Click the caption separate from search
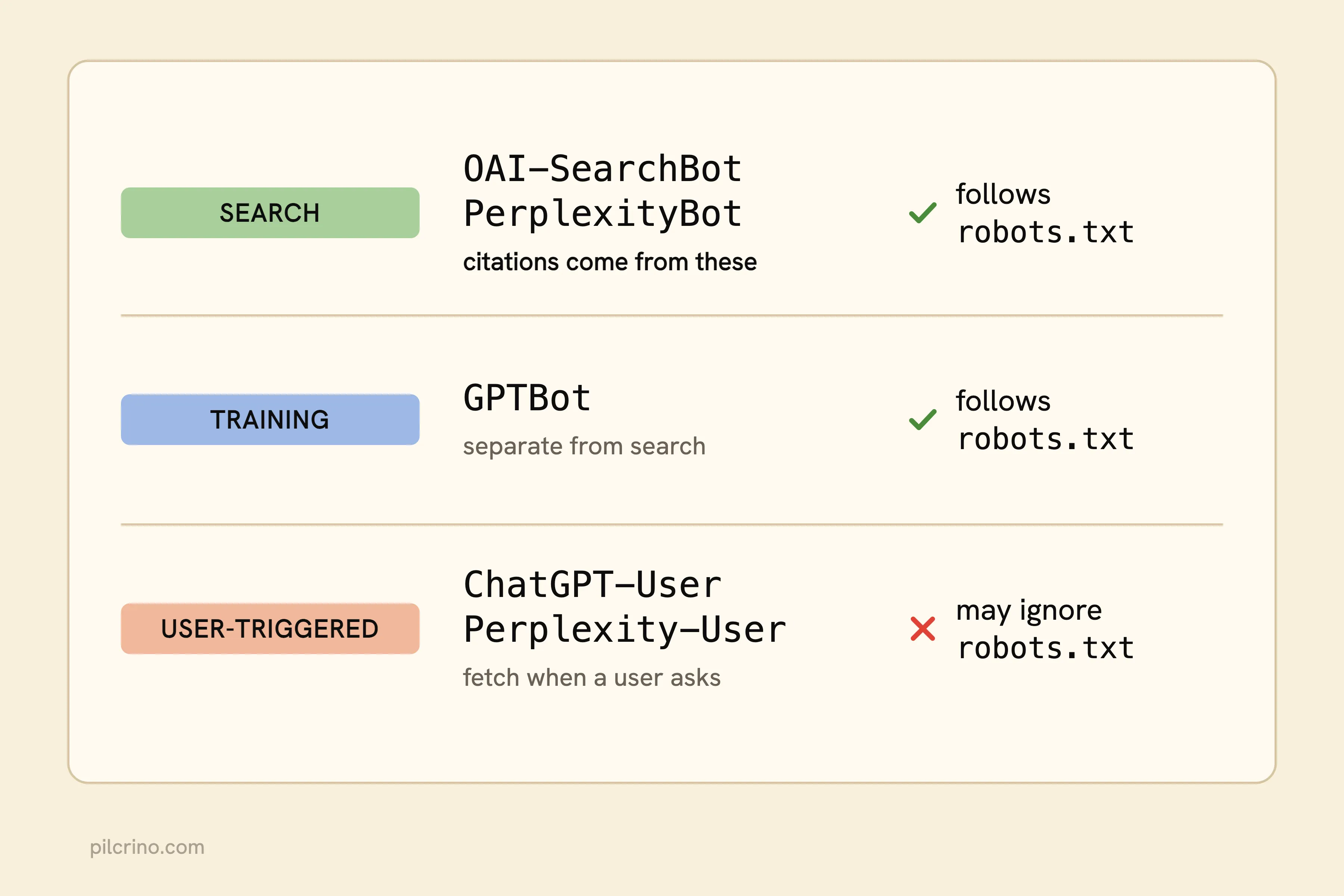Viewport: 1344px width, 896px height. tap(584, 446)
